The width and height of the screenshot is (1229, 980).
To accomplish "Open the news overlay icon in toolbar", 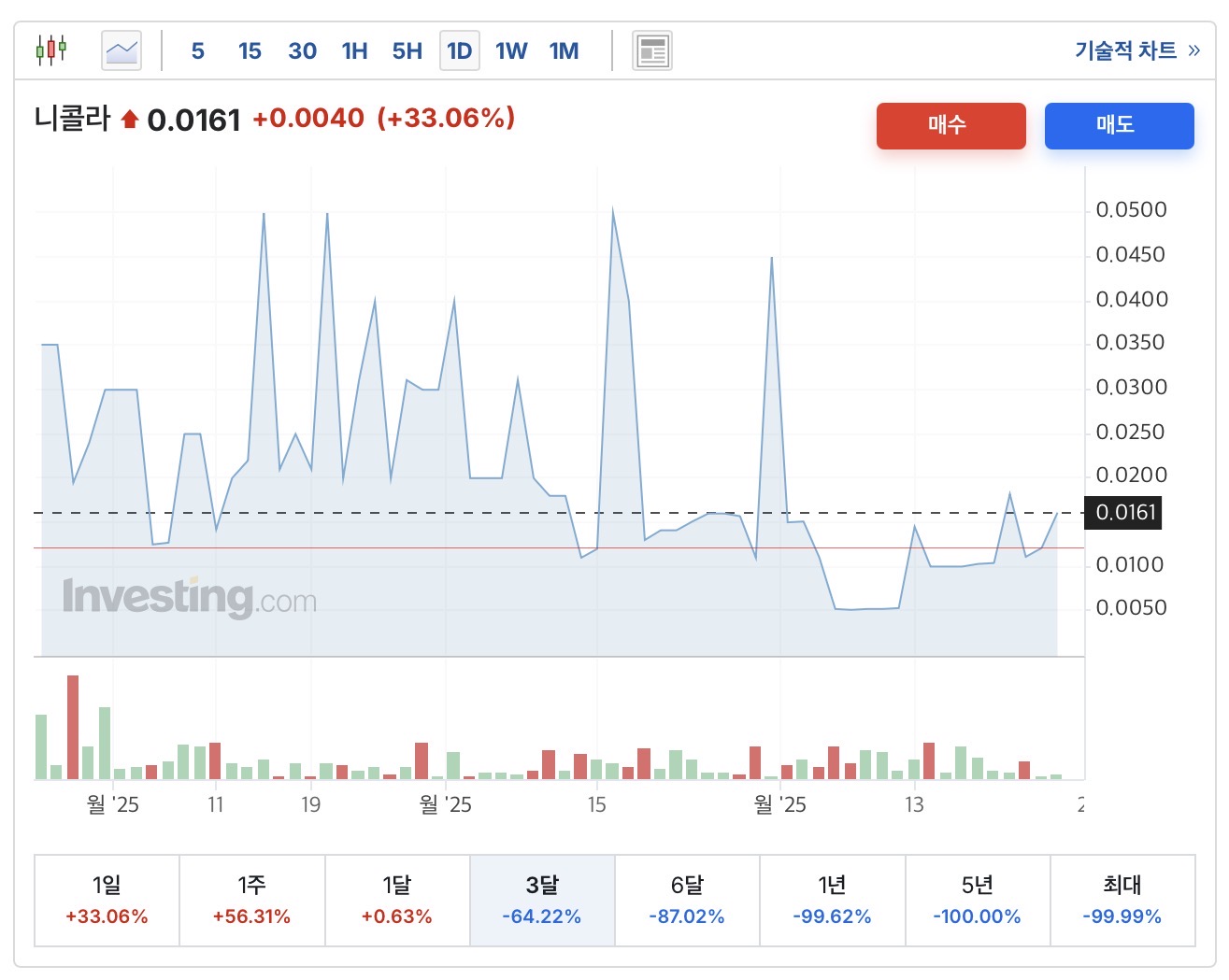I will (x=652, y=50).
